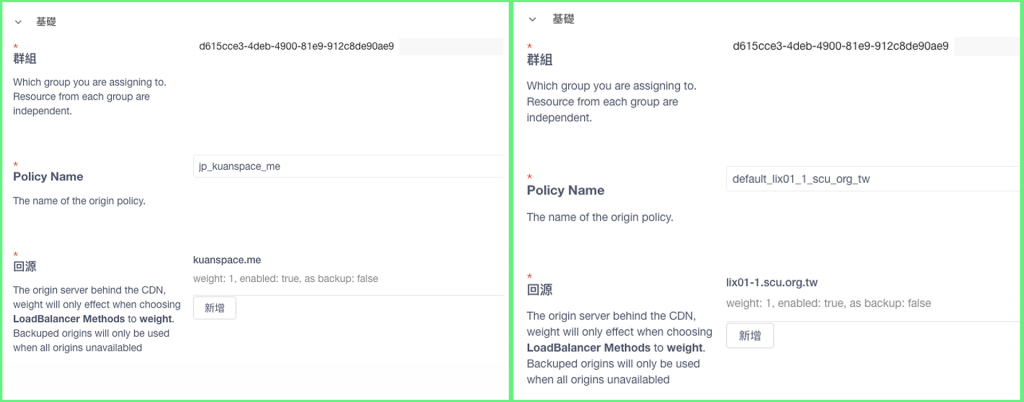This screenshot has height=402, width=1024.
Task: Select the kuanspace.me origin entry
Action: tap(227, 259)
